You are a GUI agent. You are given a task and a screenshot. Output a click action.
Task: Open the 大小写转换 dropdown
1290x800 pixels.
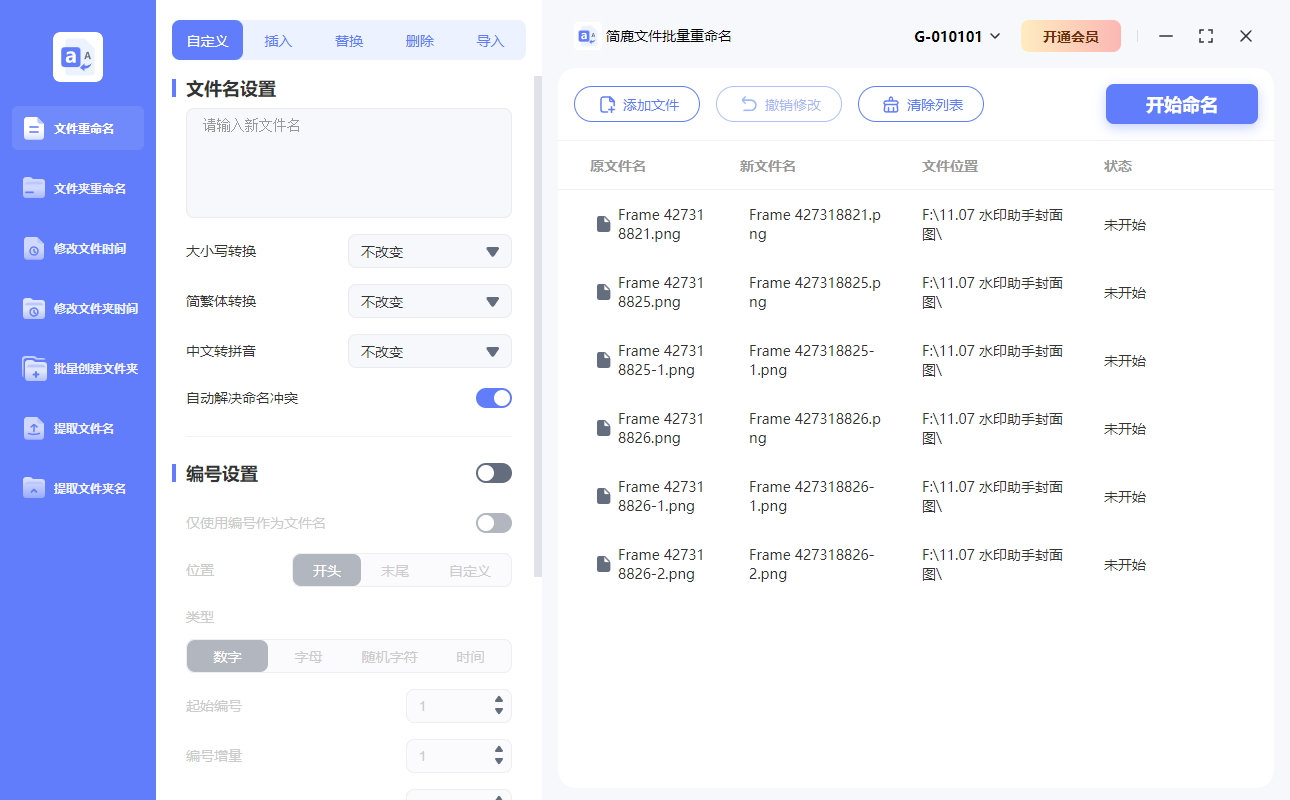tap(430, 251)
